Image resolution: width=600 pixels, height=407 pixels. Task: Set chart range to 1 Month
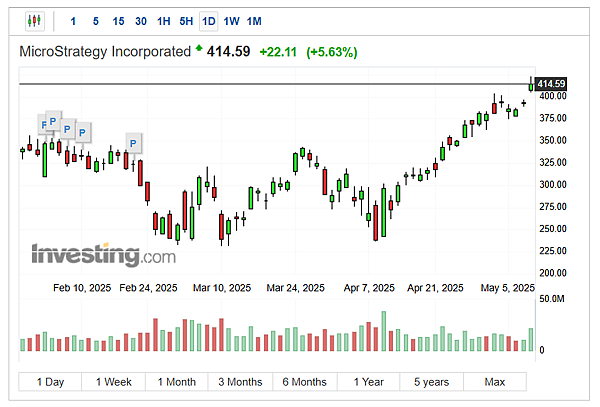coord(177,382)
